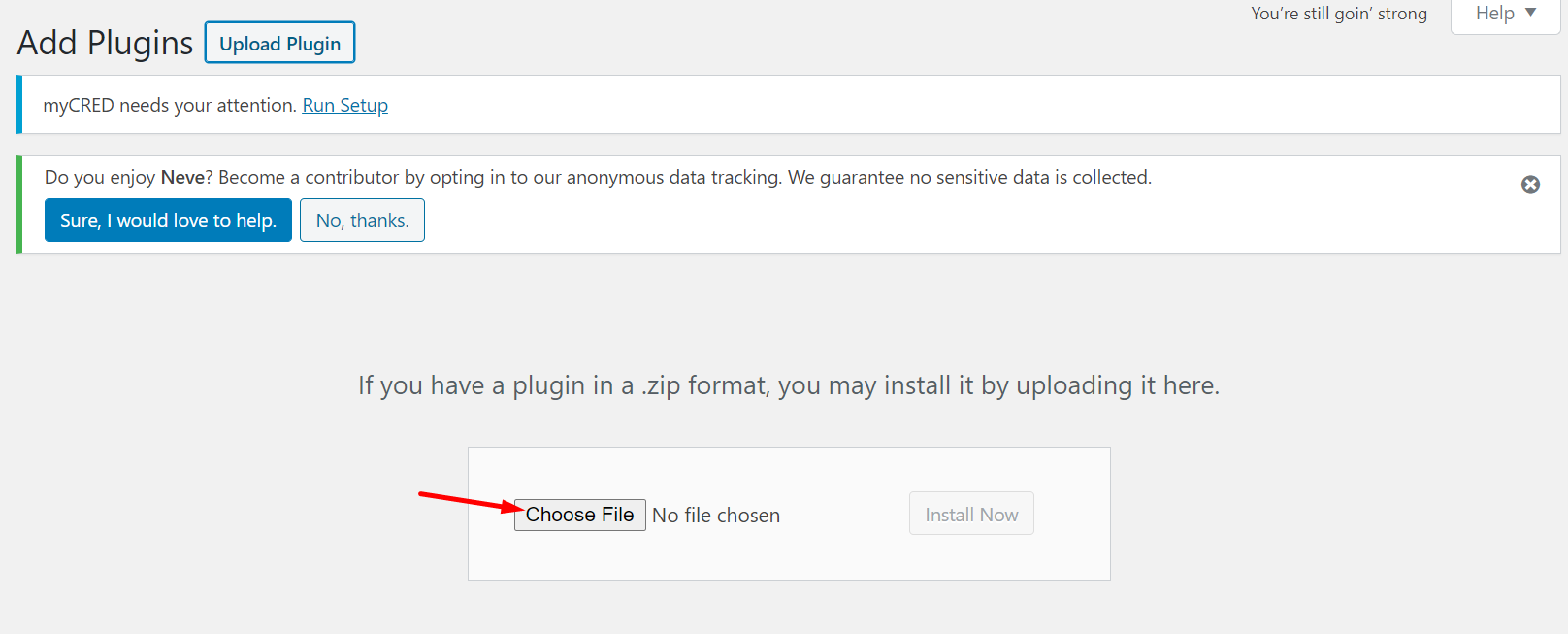
Task: Click the "No file chosen" label
Action: click(716, 516)
